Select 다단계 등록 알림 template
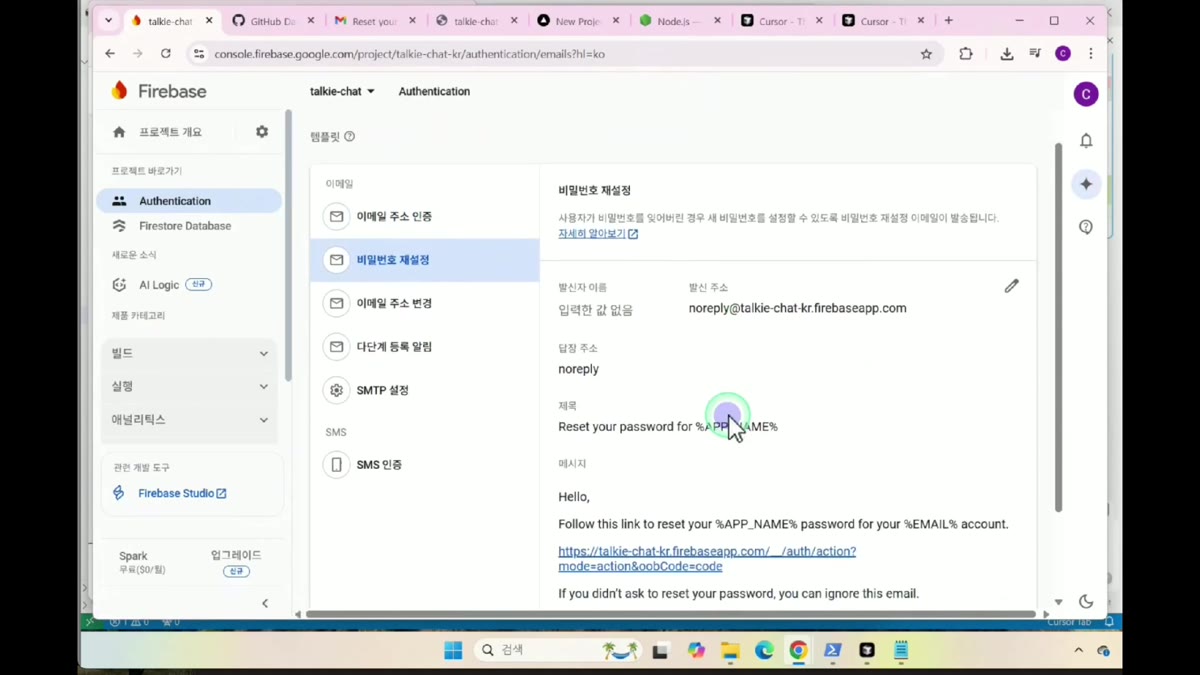This screenshot has width=1200, height=675. [425, 346]
